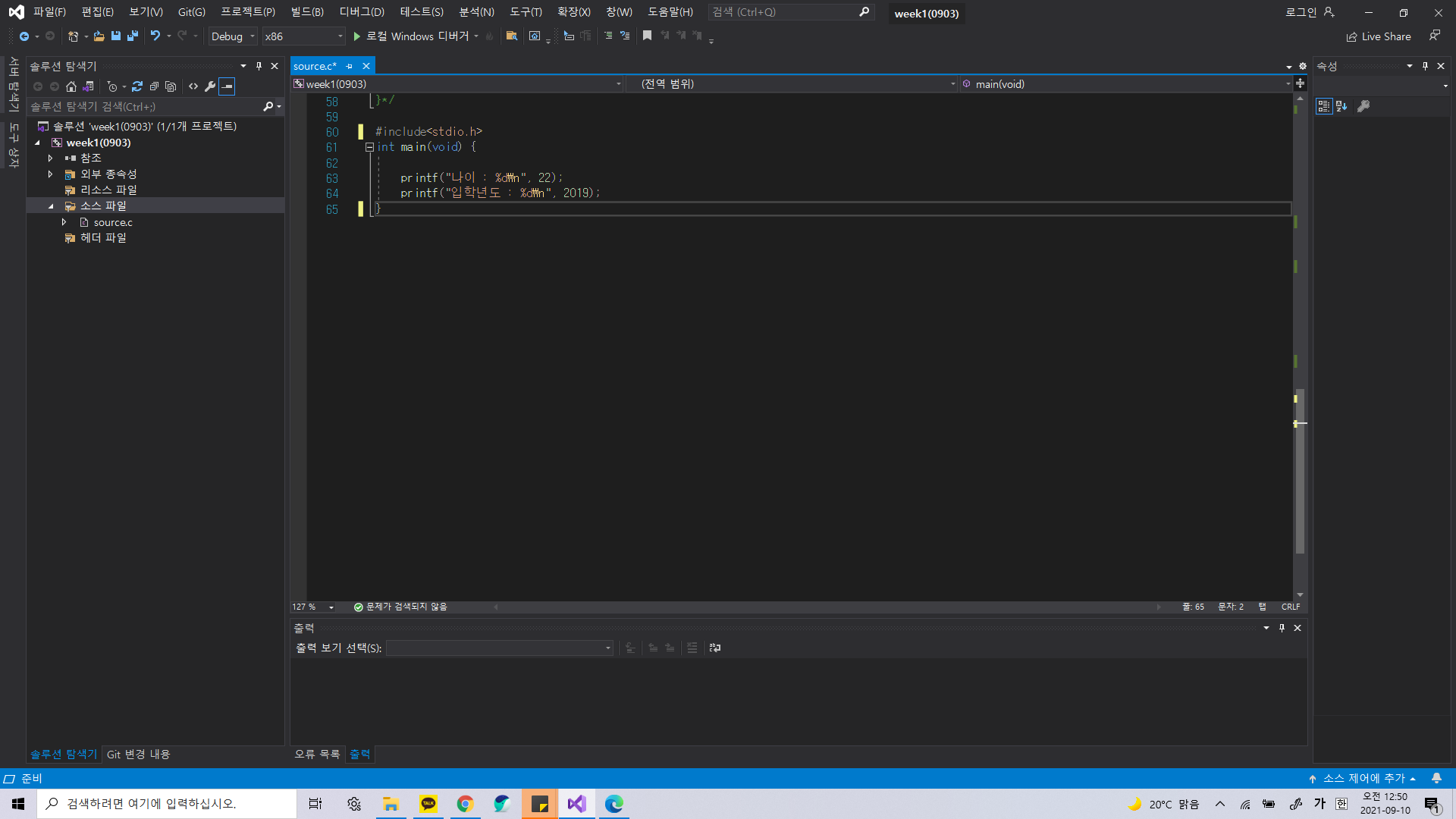Expand the source.c tree node
1456x819 pixels.
tap(64, 222)
